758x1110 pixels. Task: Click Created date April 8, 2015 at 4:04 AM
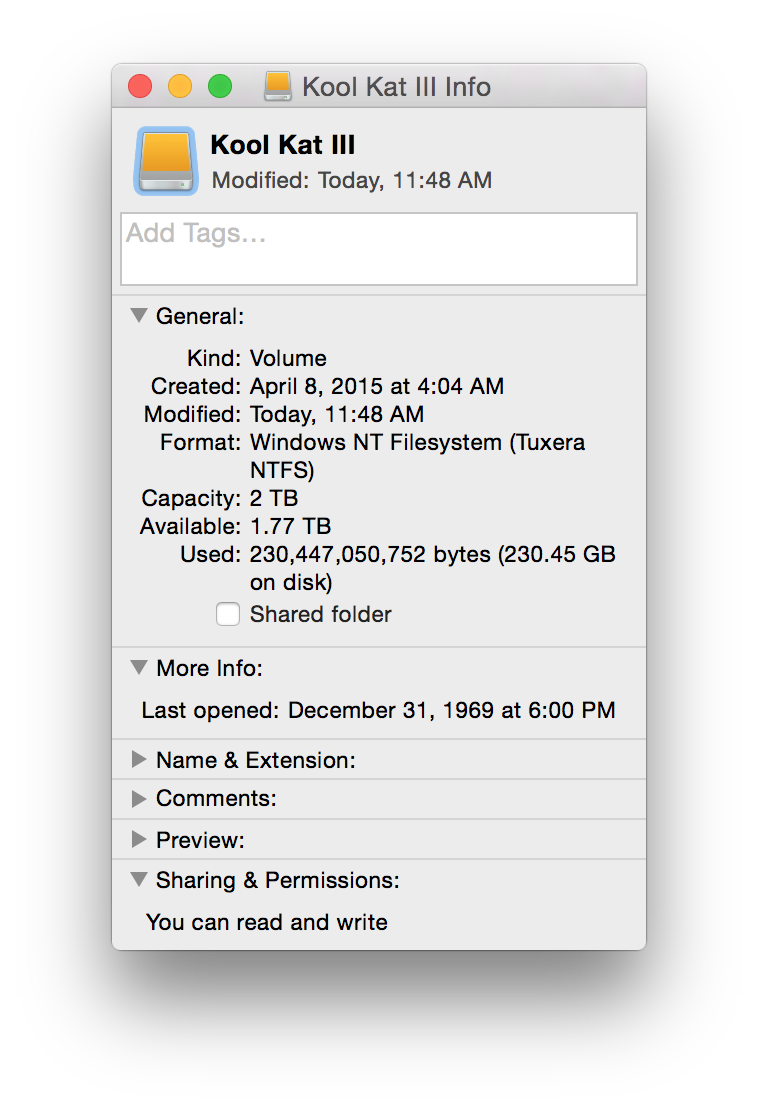click(377, 387)
